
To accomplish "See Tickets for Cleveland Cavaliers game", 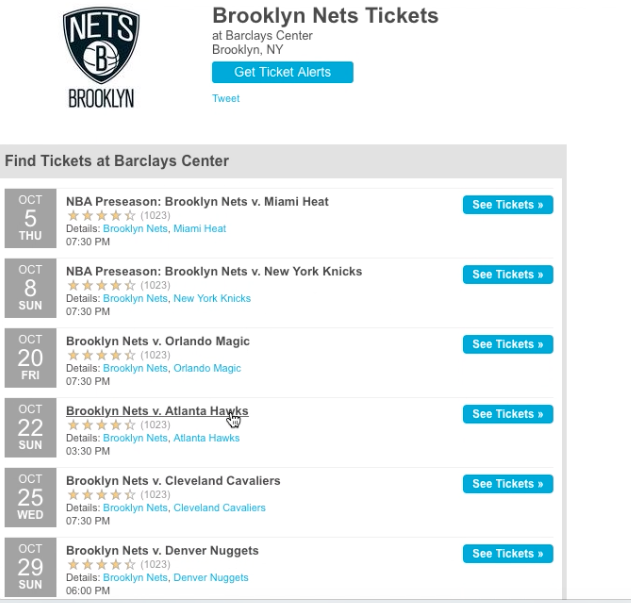I will (x=508, y=484).
